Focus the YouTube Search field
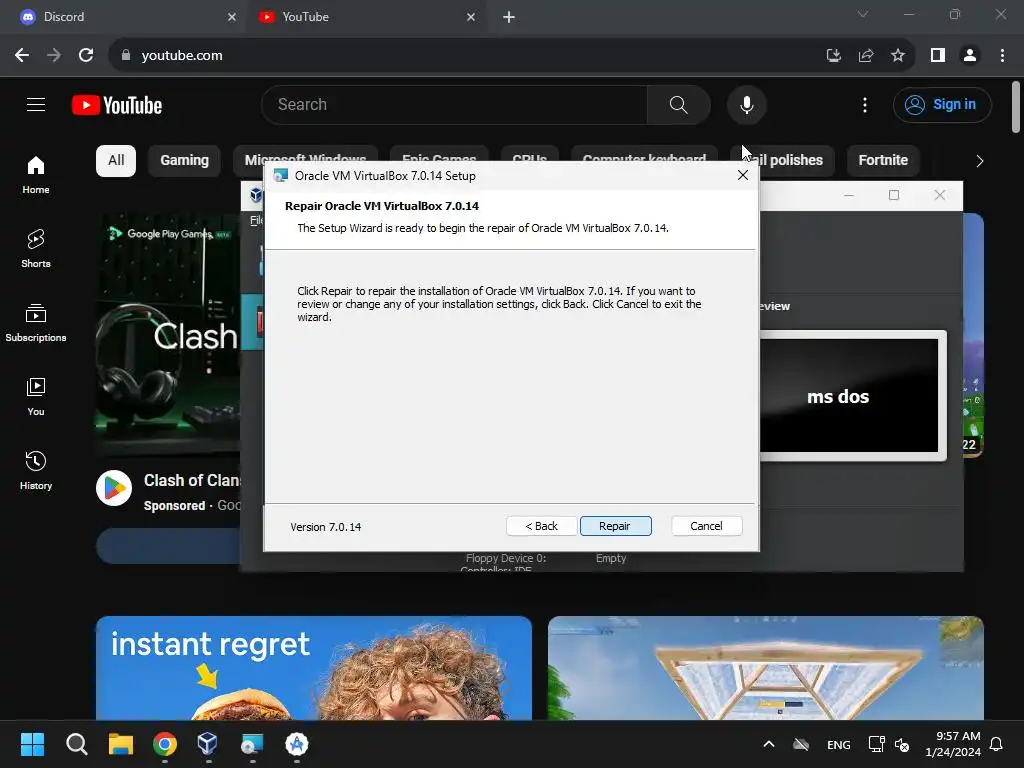 pyautogui.click(x=455, y=104)
